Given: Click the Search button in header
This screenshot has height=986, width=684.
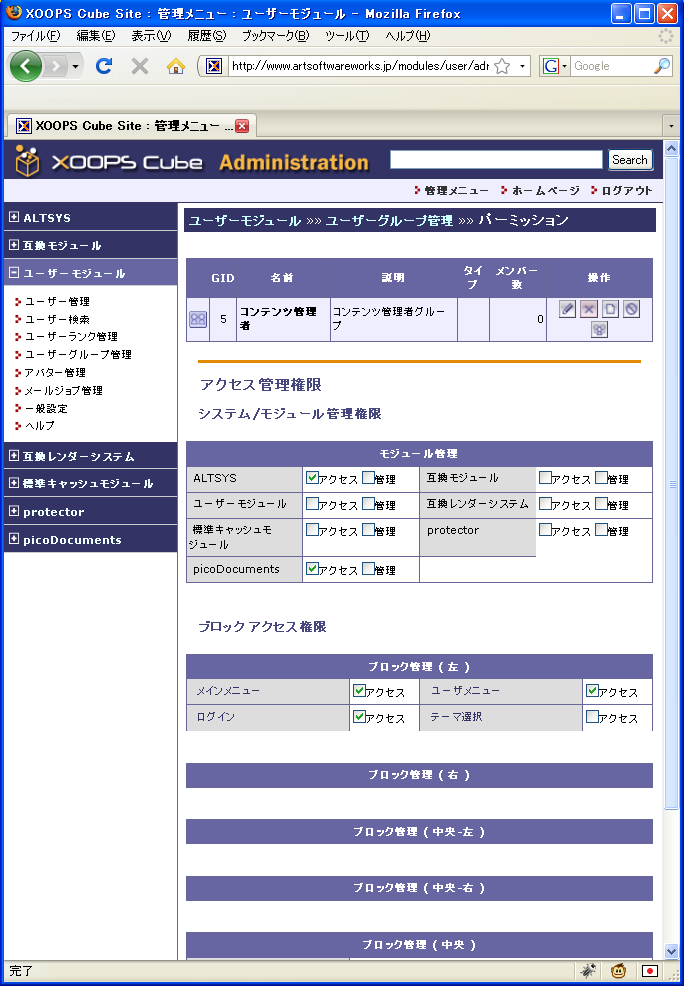Looking at the screenshot, I should (630, 160).
